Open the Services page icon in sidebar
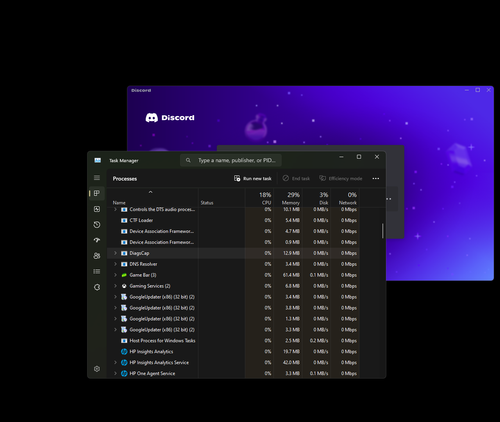 [x=97, y=287]
